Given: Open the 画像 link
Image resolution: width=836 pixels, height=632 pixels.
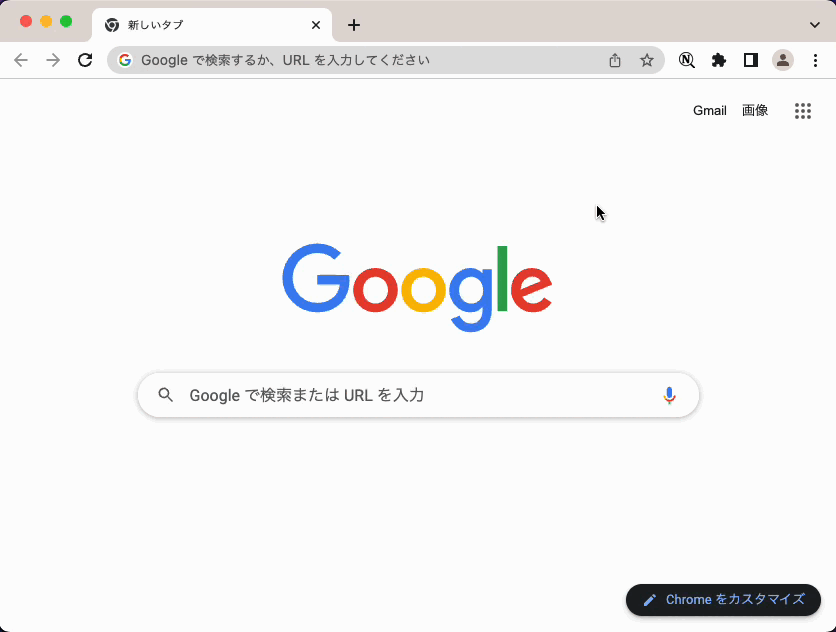Looking at the screenshot, I should [x=755, y=110].
